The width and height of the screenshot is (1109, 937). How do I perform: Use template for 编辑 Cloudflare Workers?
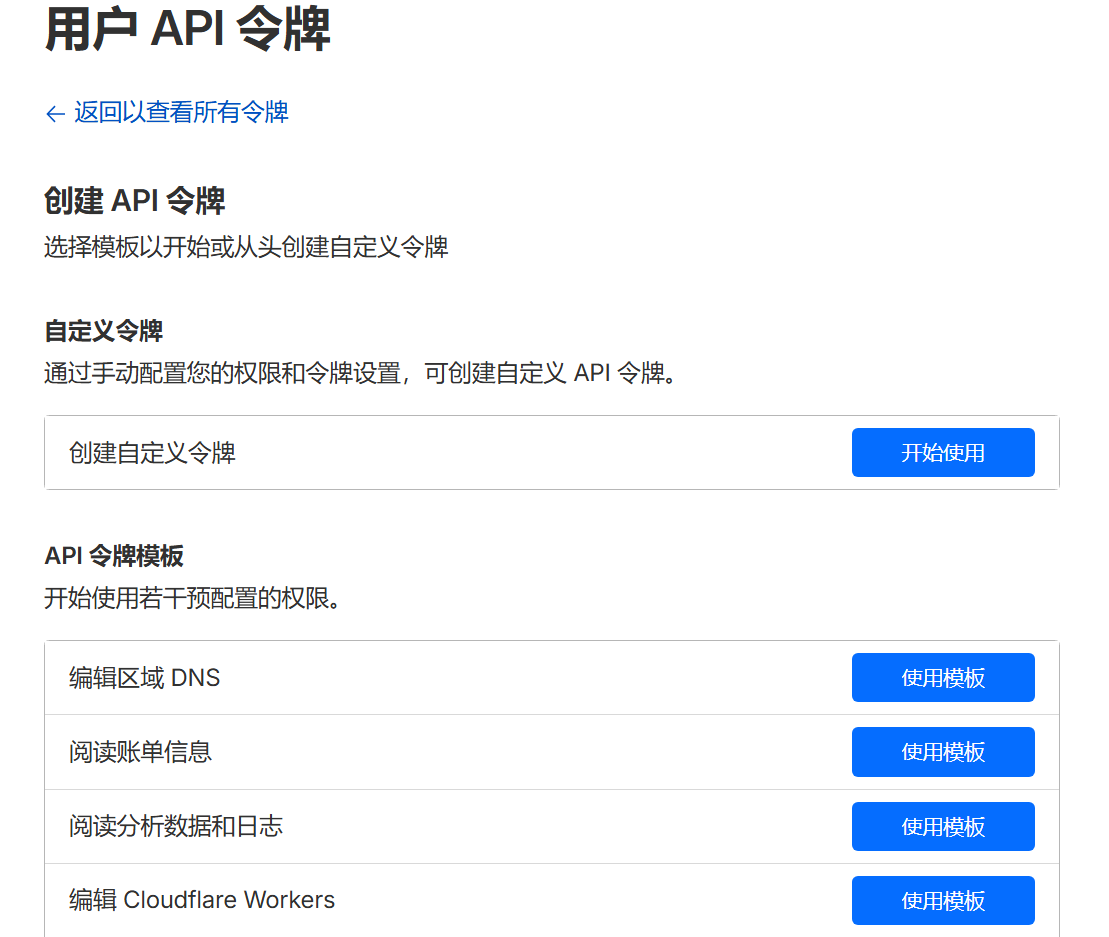pos(942,900)
